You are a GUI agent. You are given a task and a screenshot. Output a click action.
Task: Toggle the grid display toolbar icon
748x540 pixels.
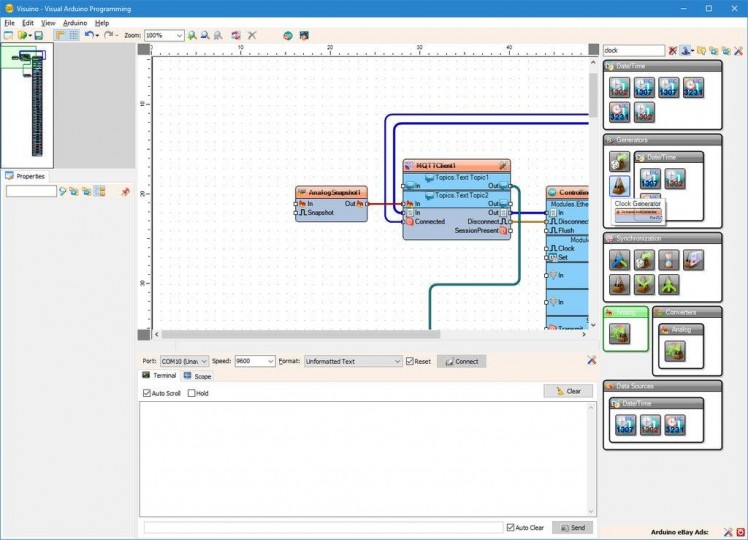coord(73,35)
